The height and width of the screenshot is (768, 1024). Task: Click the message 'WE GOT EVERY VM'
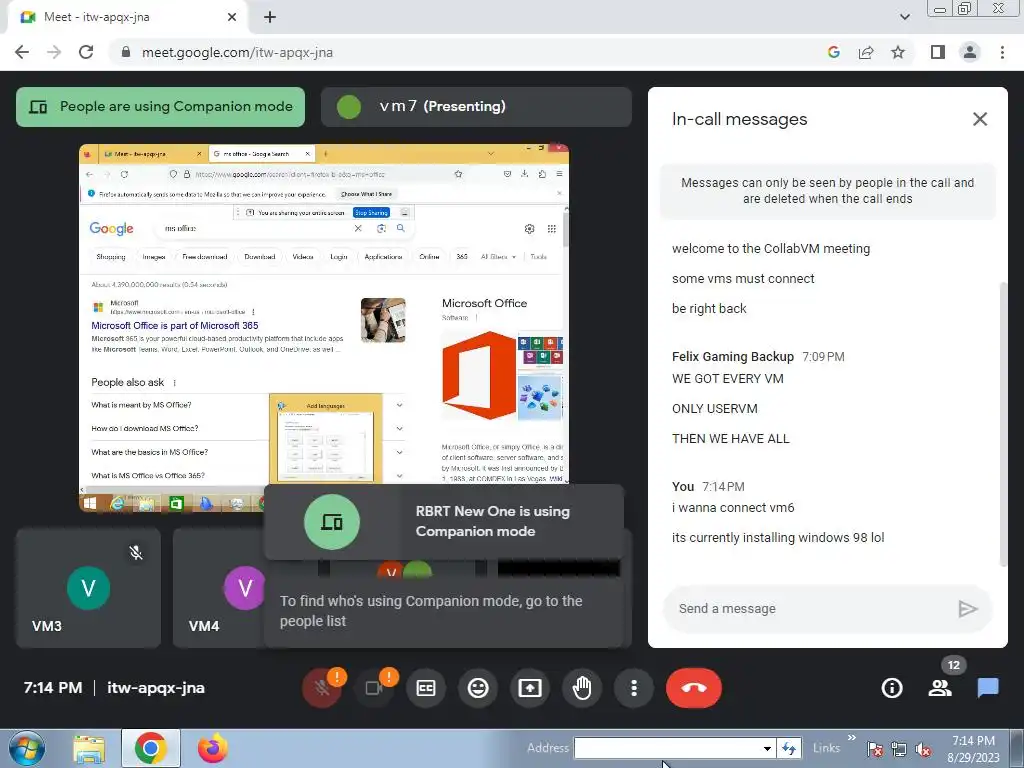(x=728, y=379)
